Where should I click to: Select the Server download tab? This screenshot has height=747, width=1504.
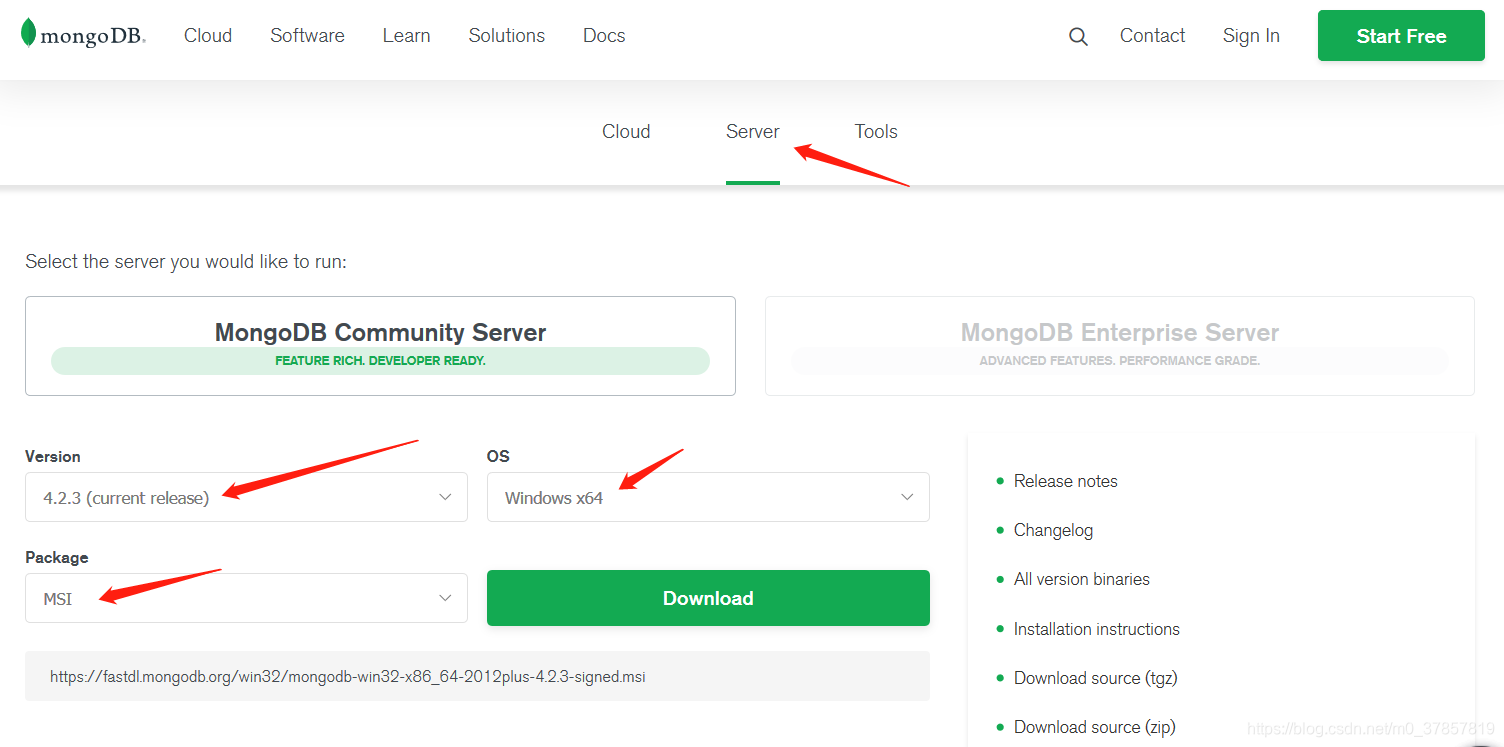(753, 131)
